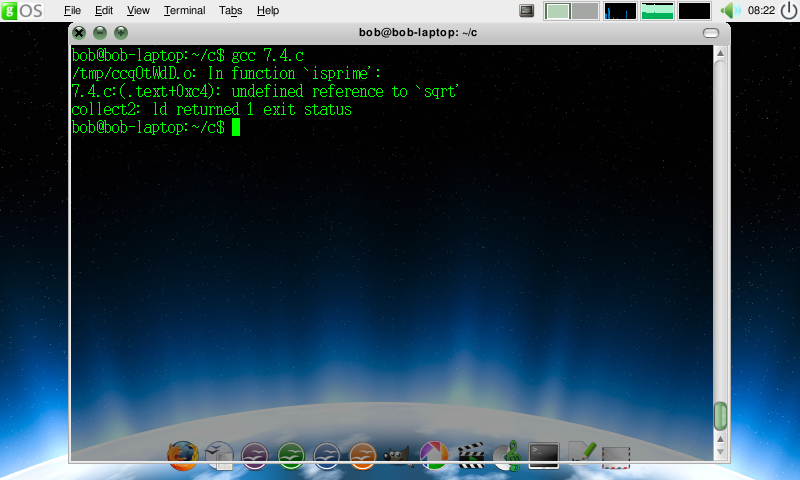This screenshot has width=800, height=480.
Task: Click the terminal scrollbar thumb
Action: coord(720,416)
